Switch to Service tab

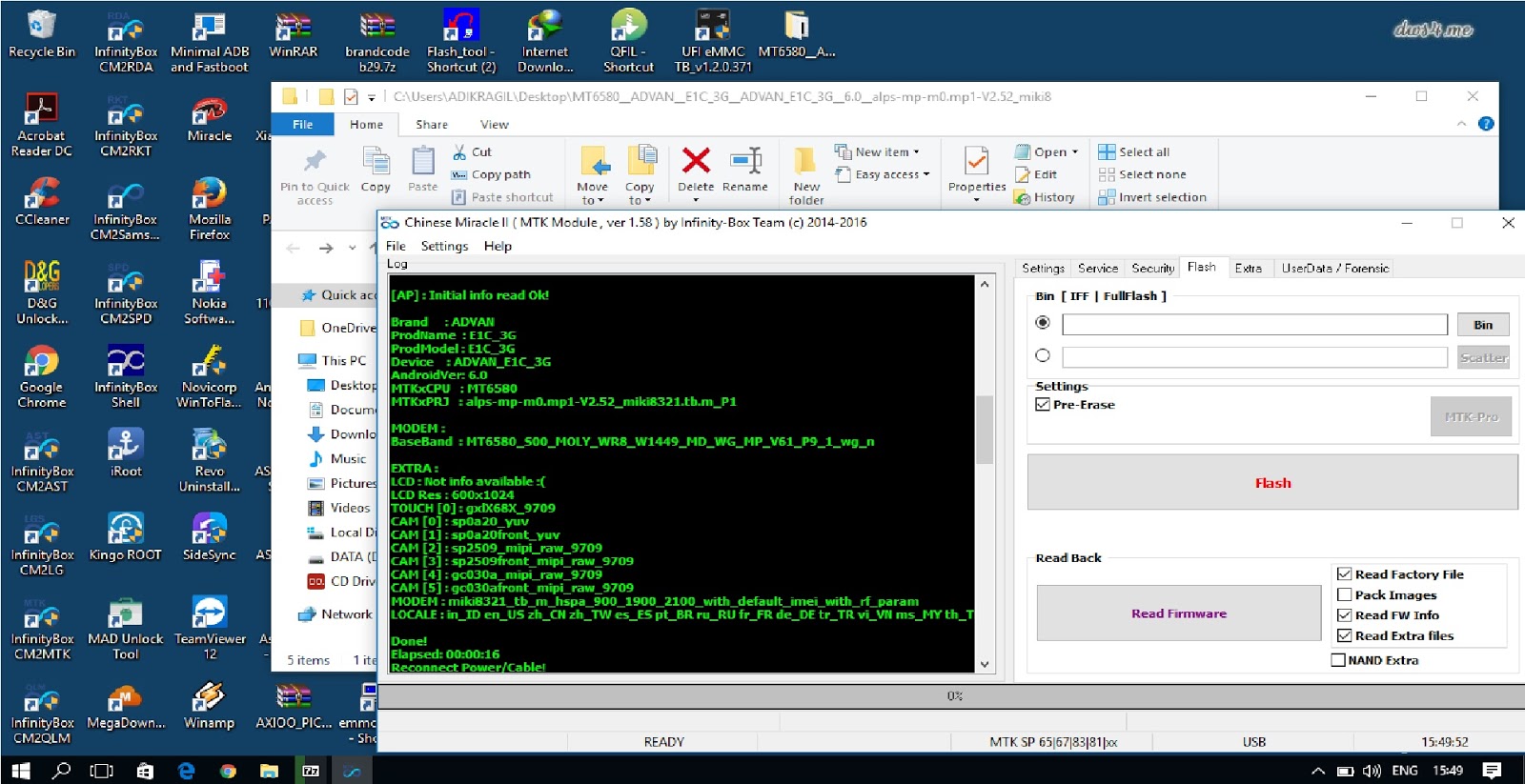[1098, 268]
